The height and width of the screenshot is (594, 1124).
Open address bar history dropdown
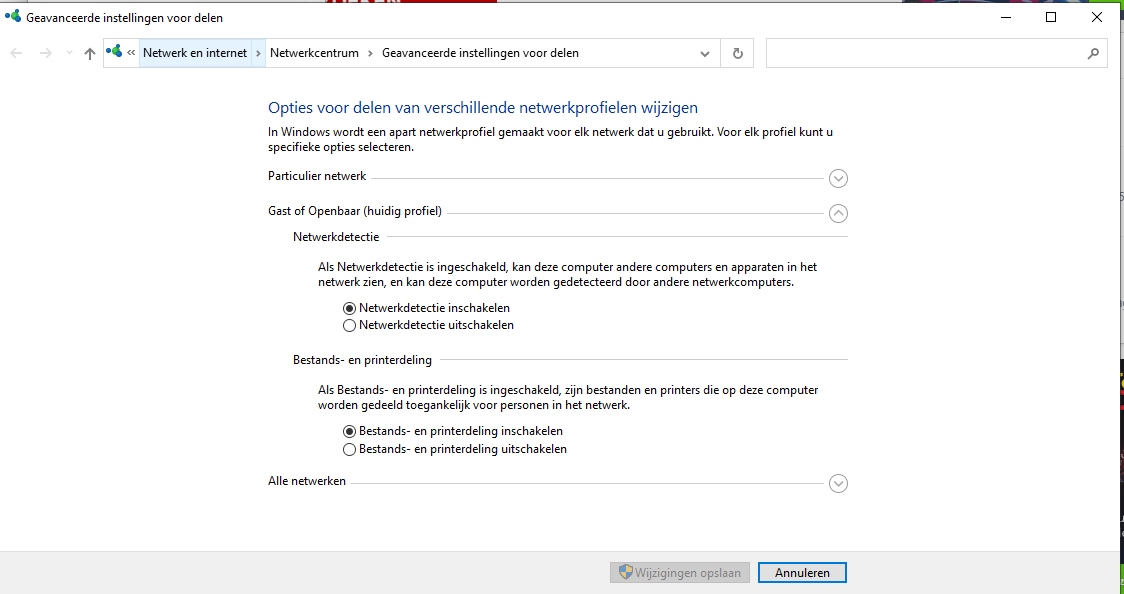(705, 54)
